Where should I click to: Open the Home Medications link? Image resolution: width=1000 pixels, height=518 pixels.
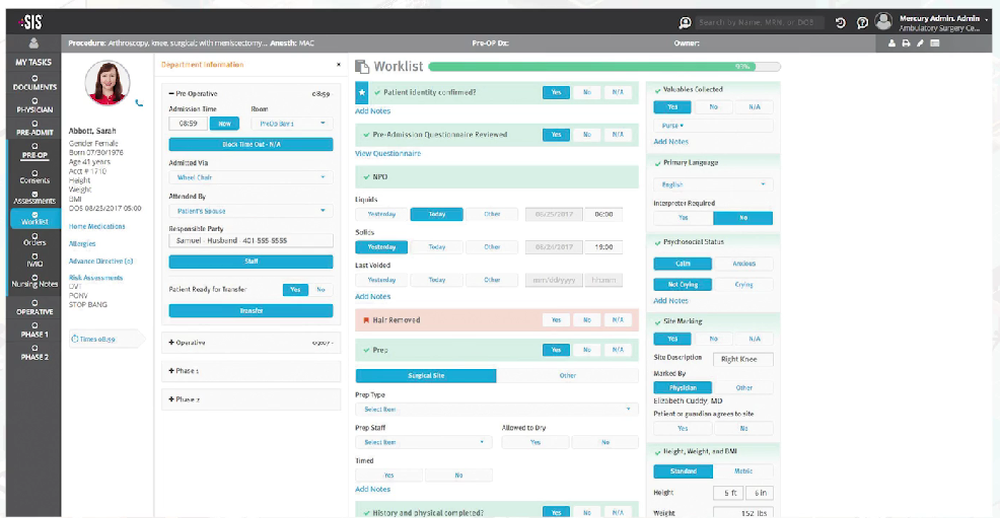(x=97, y=226)
